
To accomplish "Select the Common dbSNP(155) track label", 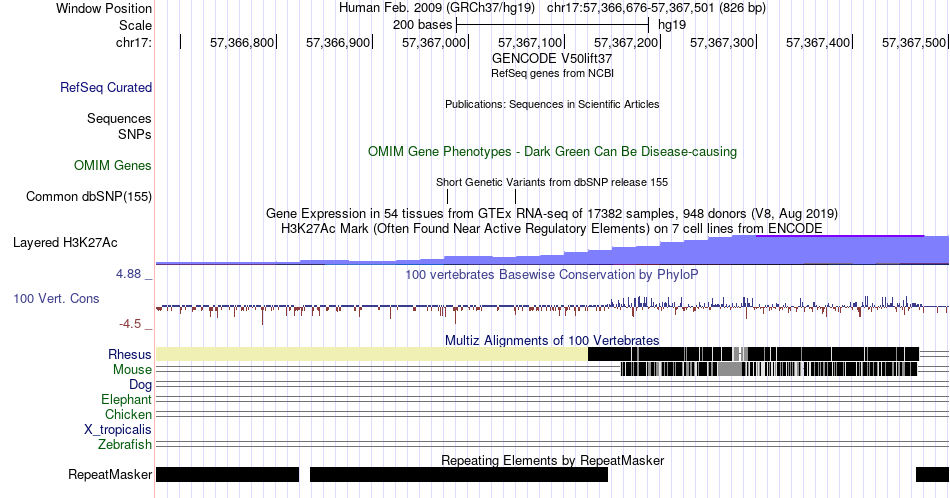I will (x=88, y=196).
